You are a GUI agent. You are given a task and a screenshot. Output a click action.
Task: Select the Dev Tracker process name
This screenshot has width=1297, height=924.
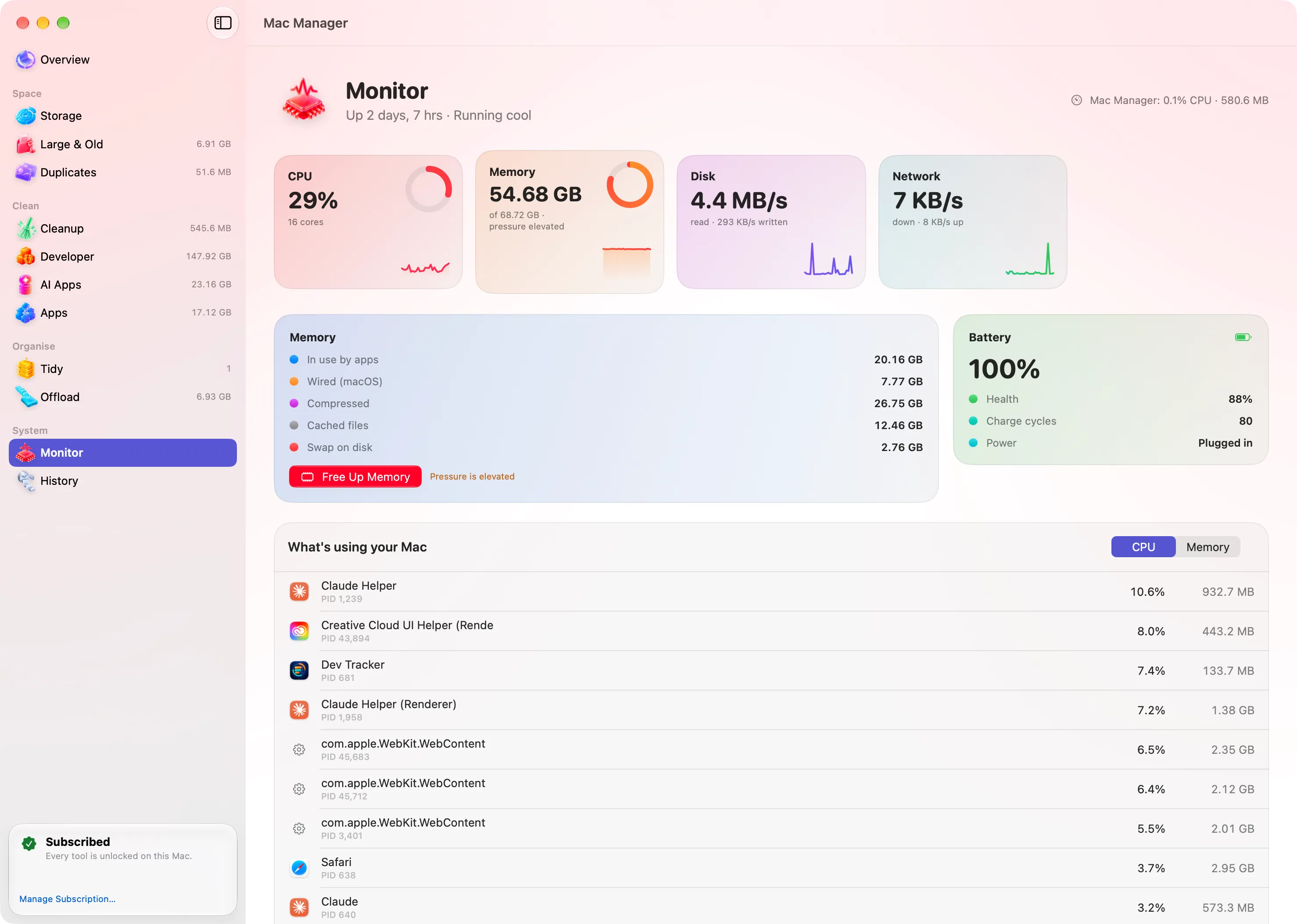353,665
